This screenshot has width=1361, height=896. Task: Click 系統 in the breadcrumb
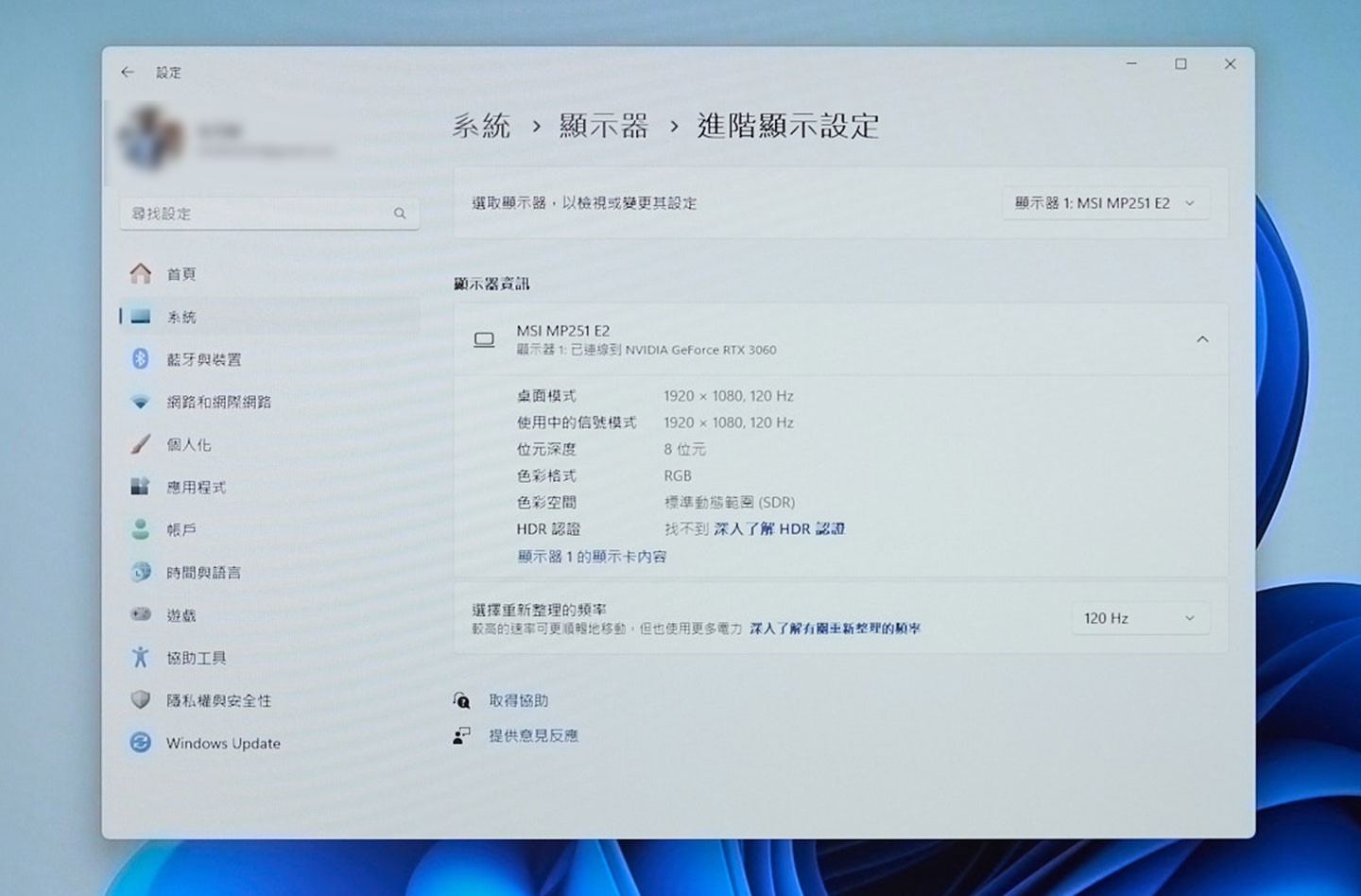pos(481,126)
